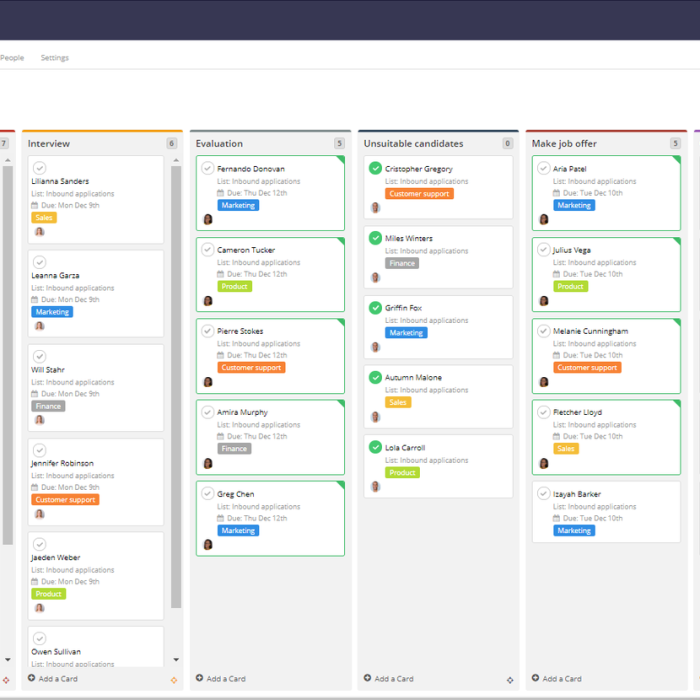Toggle completion check on Julius Vega card
The width and height of the screenshot is (700, 700).
click(x=544, y=250)
